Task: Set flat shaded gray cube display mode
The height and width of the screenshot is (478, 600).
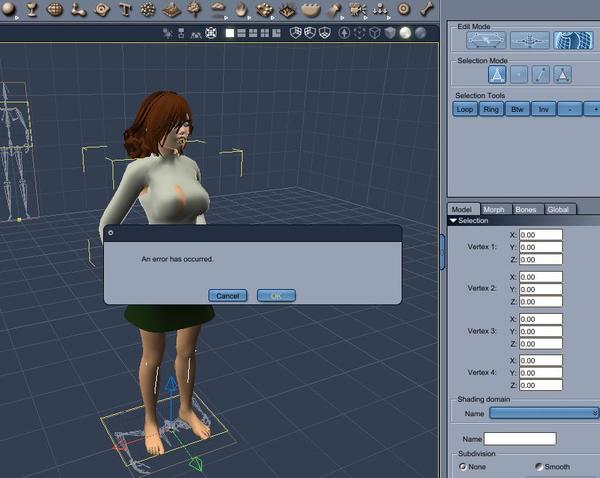Action: tap(390, 33)
